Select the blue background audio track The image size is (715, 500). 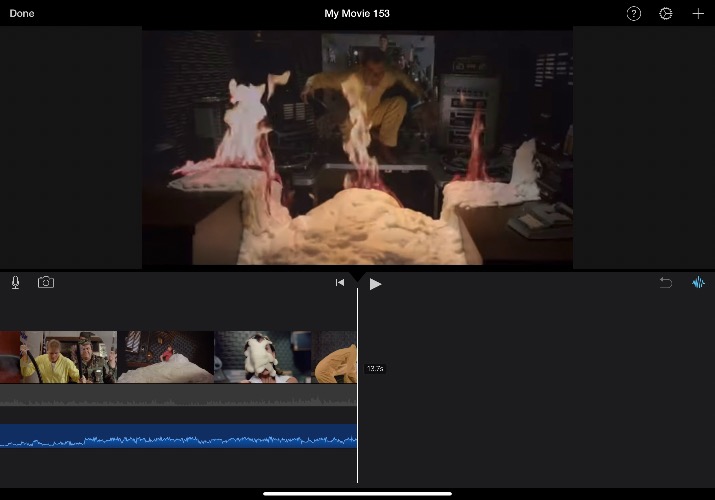pos(178,436)
